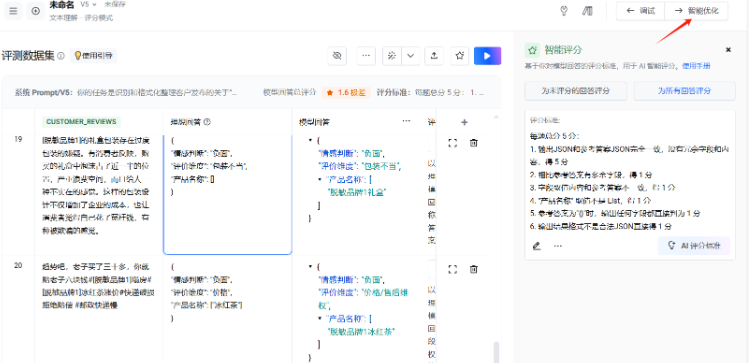Click the book/docs icon in the top bar
Screen dimensions: 753x363
pos(587,11)
